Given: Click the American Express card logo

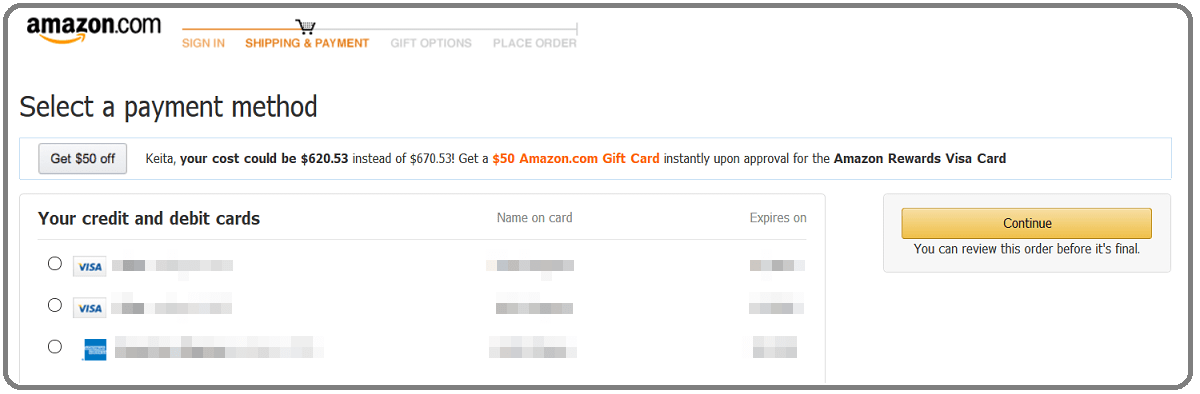Looking at the screenshot, I should pos(95,349).
